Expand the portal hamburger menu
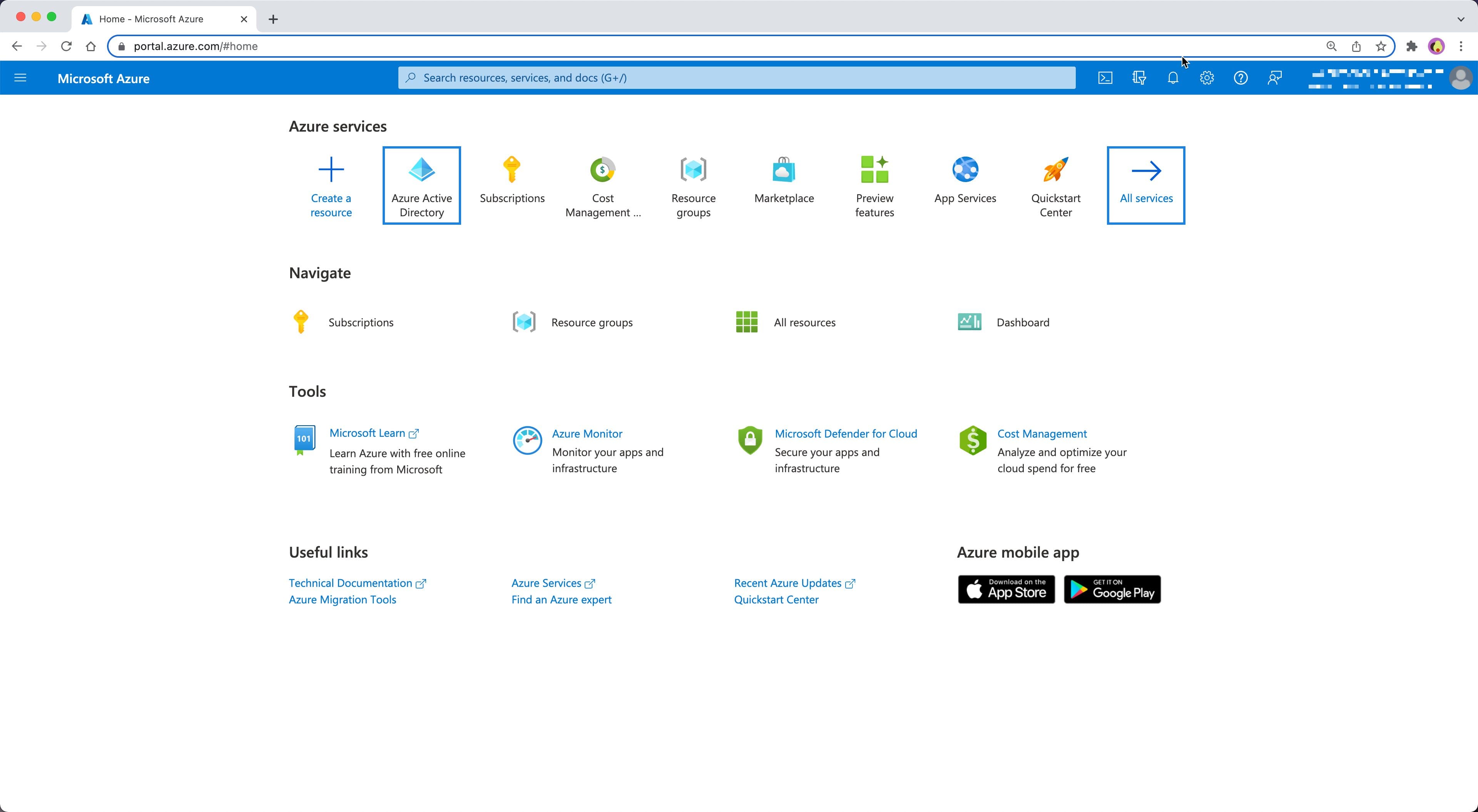The height and width of the screenshot is (812, 1478). [x=20, y=77]
